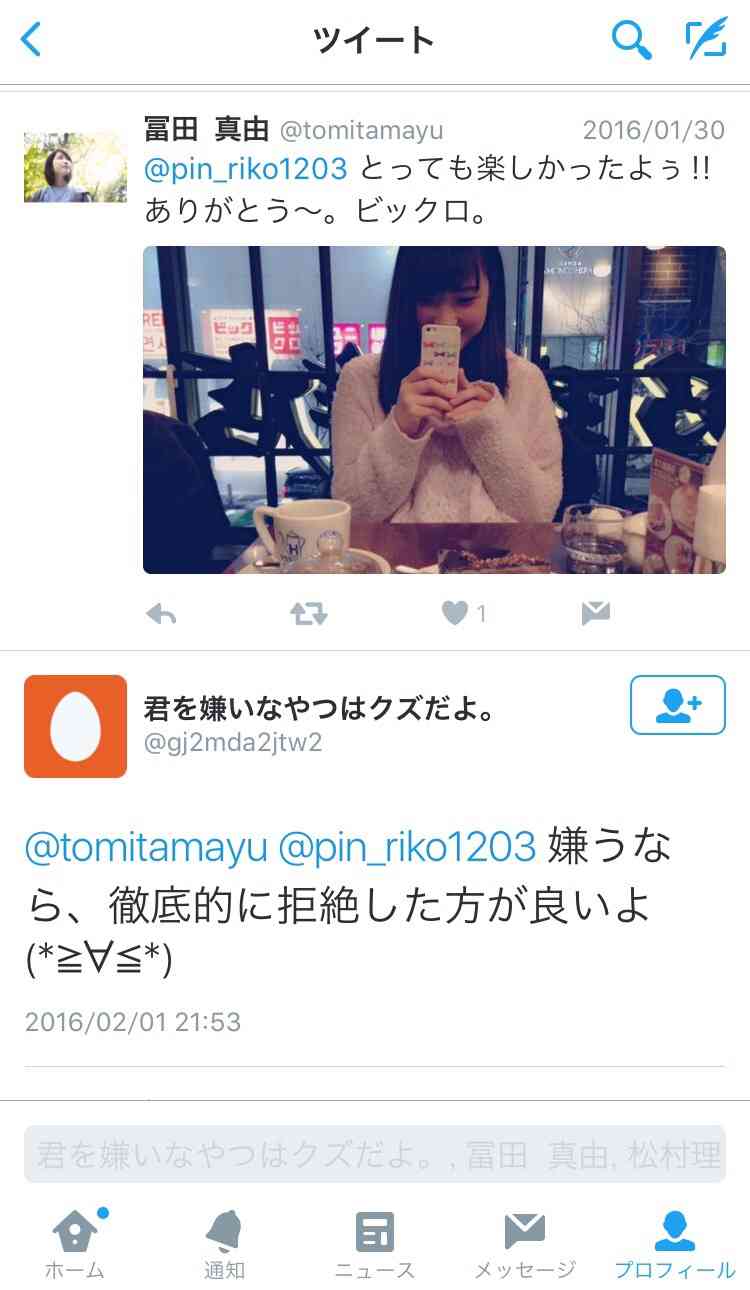Tap the reply text input field
Image resolution: width=750 pixels, height=1290 pixels.
pos(375,1155)
